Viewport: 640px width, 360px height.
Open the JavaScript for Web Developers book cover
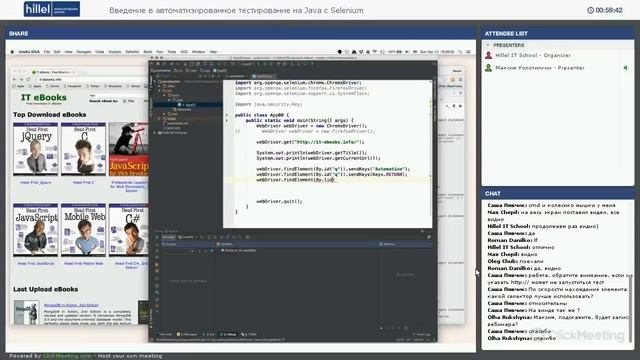coord(129,149)
